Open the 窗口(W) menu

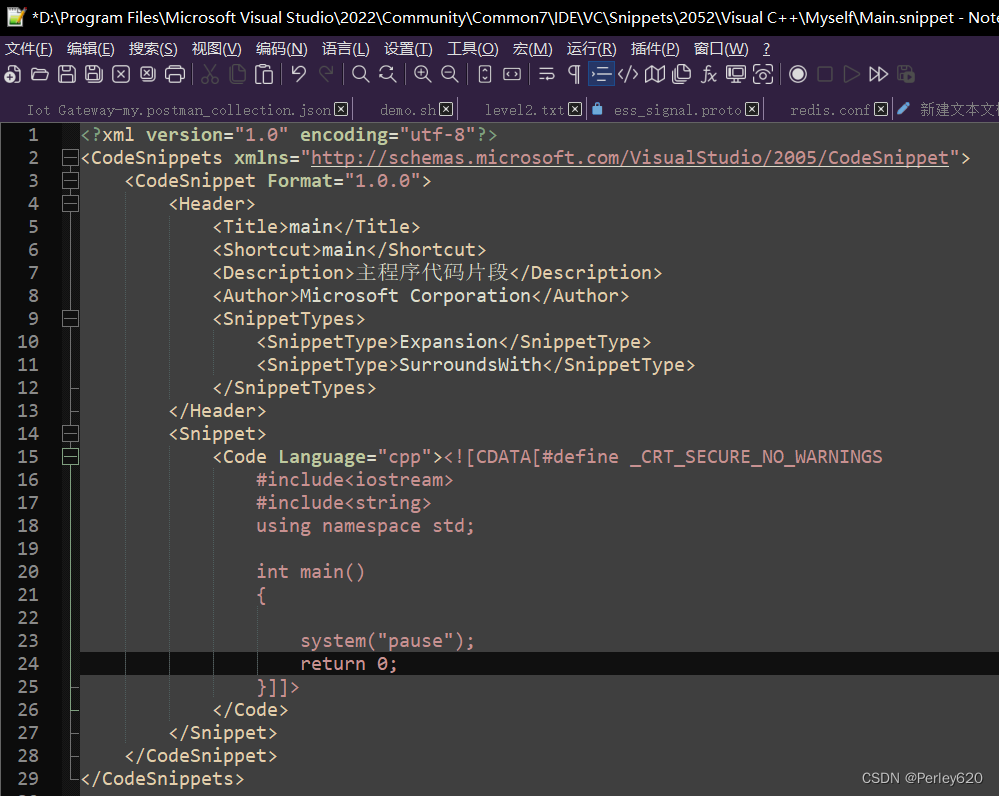[x=721, y=48]
